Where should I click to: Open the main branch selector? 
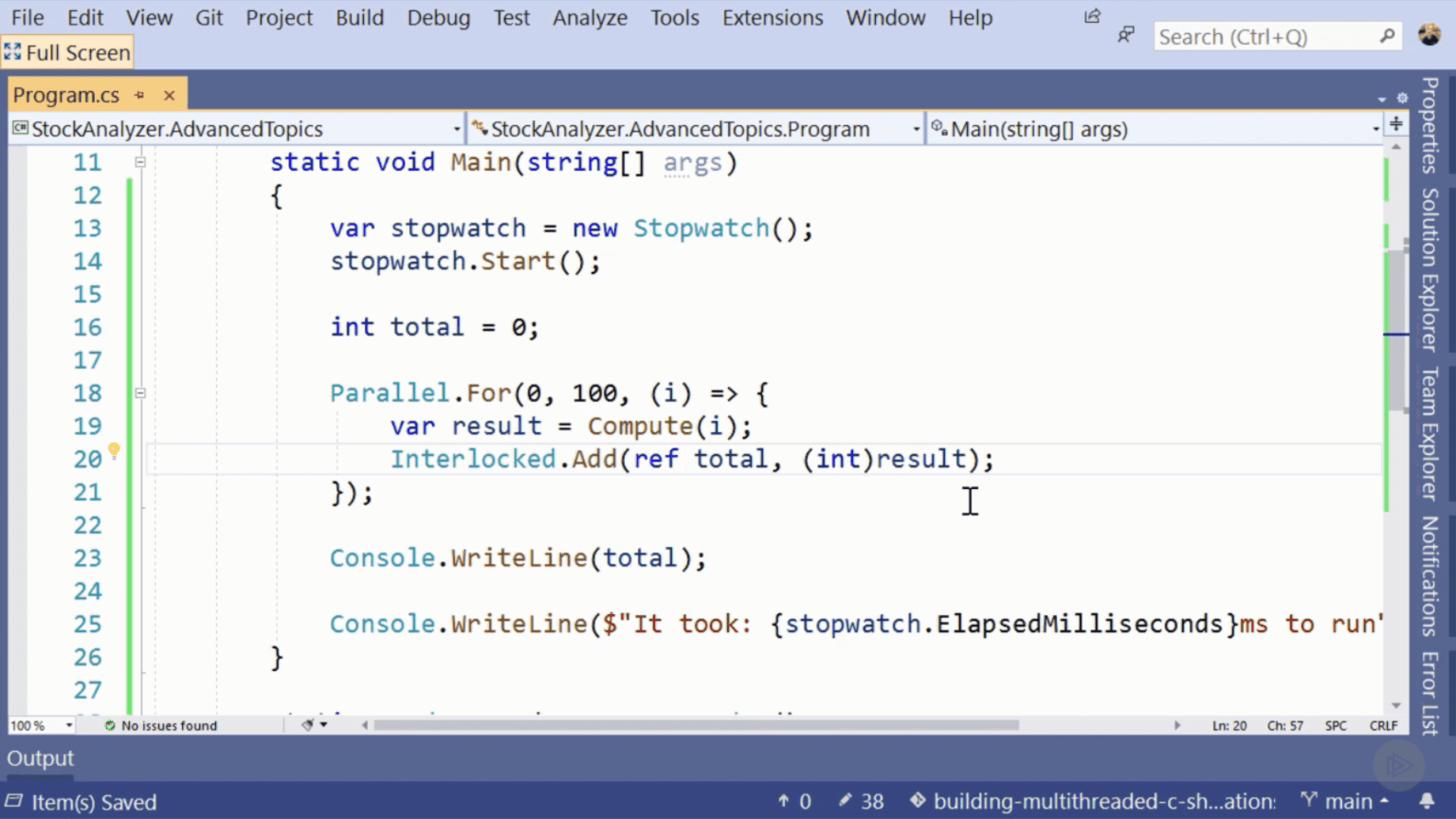(1346, 801)
